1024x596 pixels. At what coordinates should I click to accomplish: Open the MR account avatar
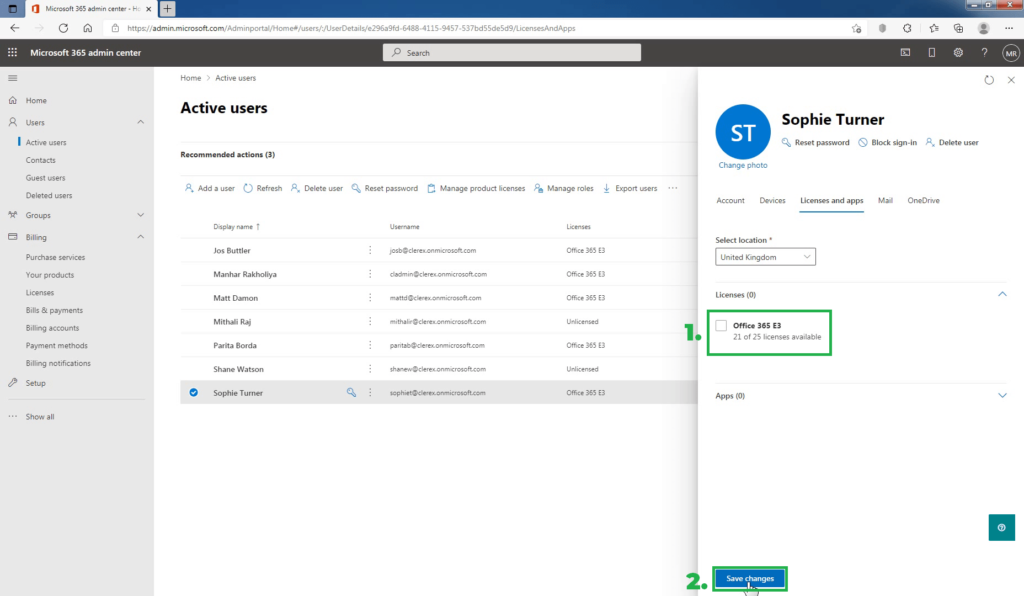(1011, 53)
